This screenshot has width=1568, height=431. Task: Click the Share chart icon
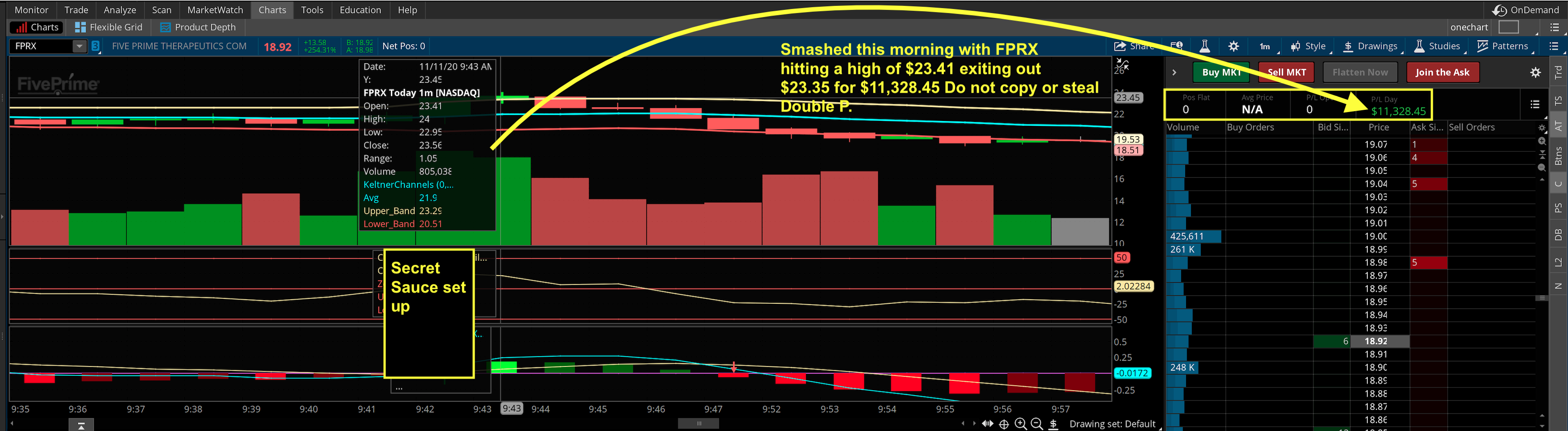pyautogui.click(x=1120, y=46)
